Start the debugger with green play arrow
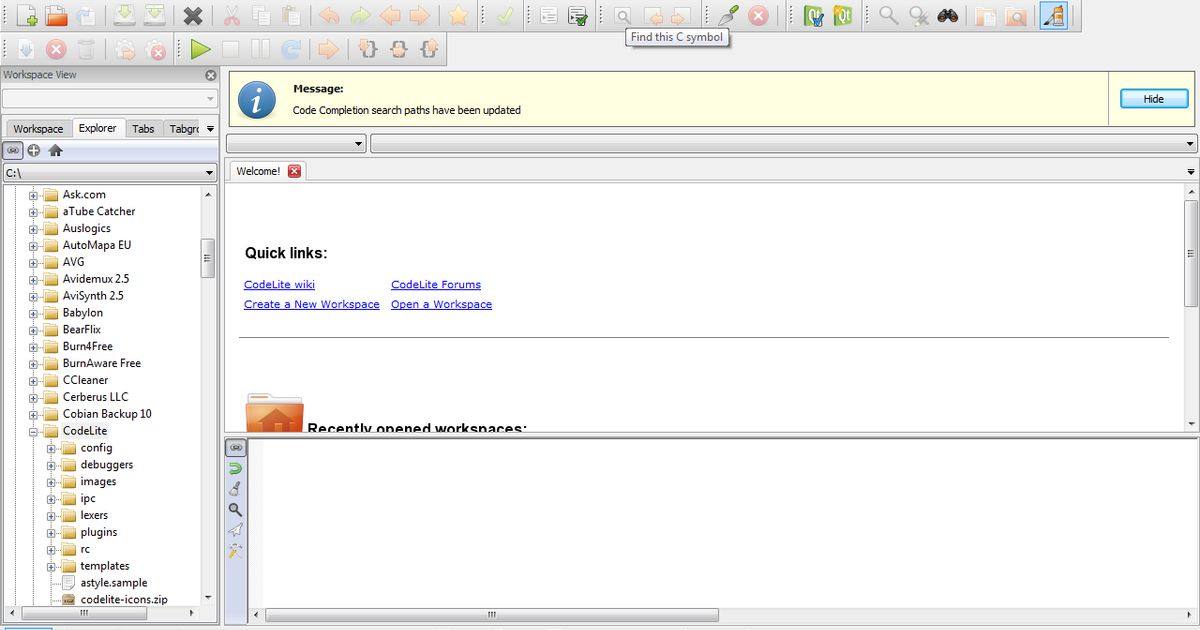The image size is (1200, 630). click(x=201, y=49)
